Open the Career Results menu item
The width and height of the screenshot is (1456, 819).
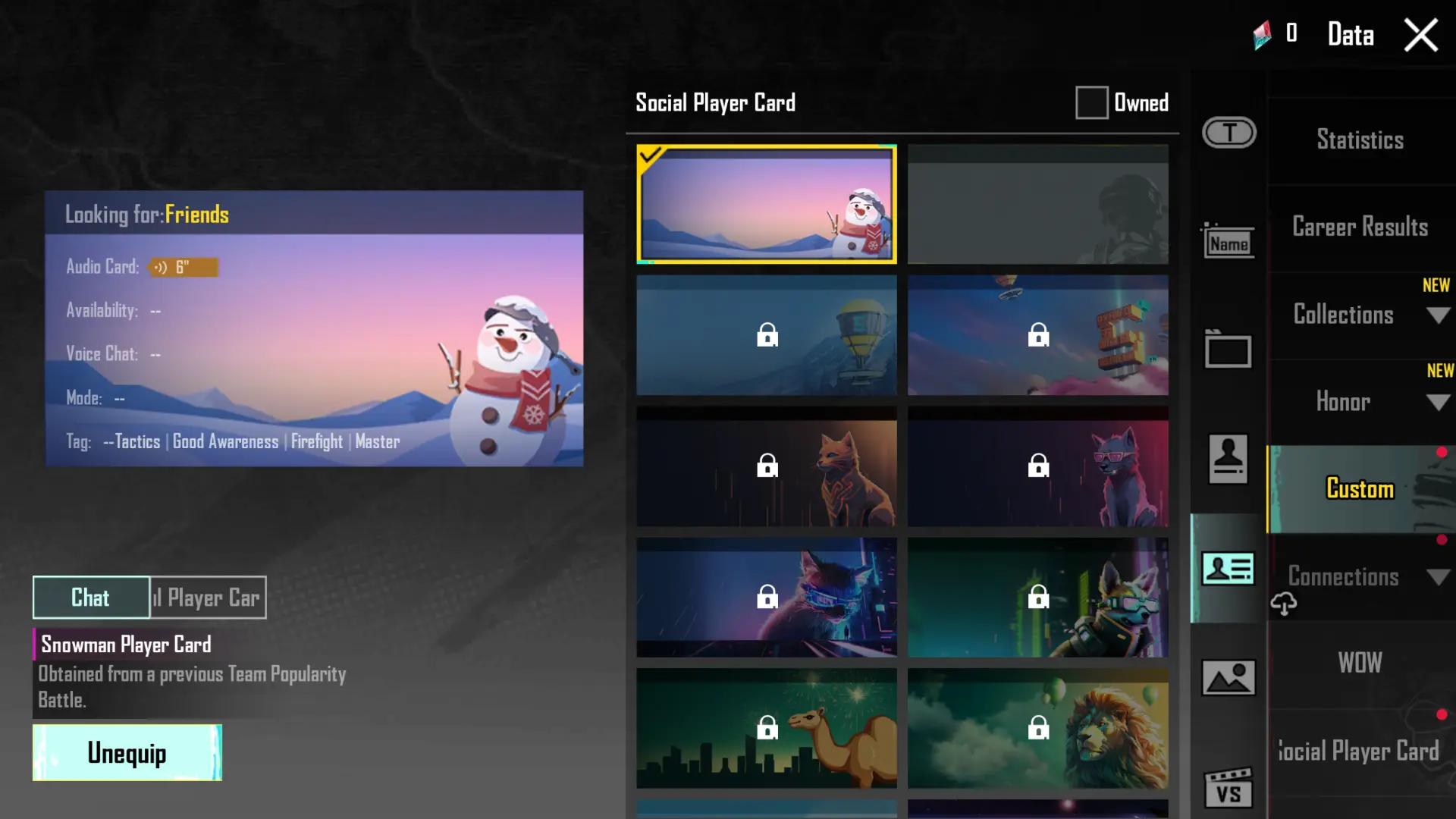[1360, 227]
